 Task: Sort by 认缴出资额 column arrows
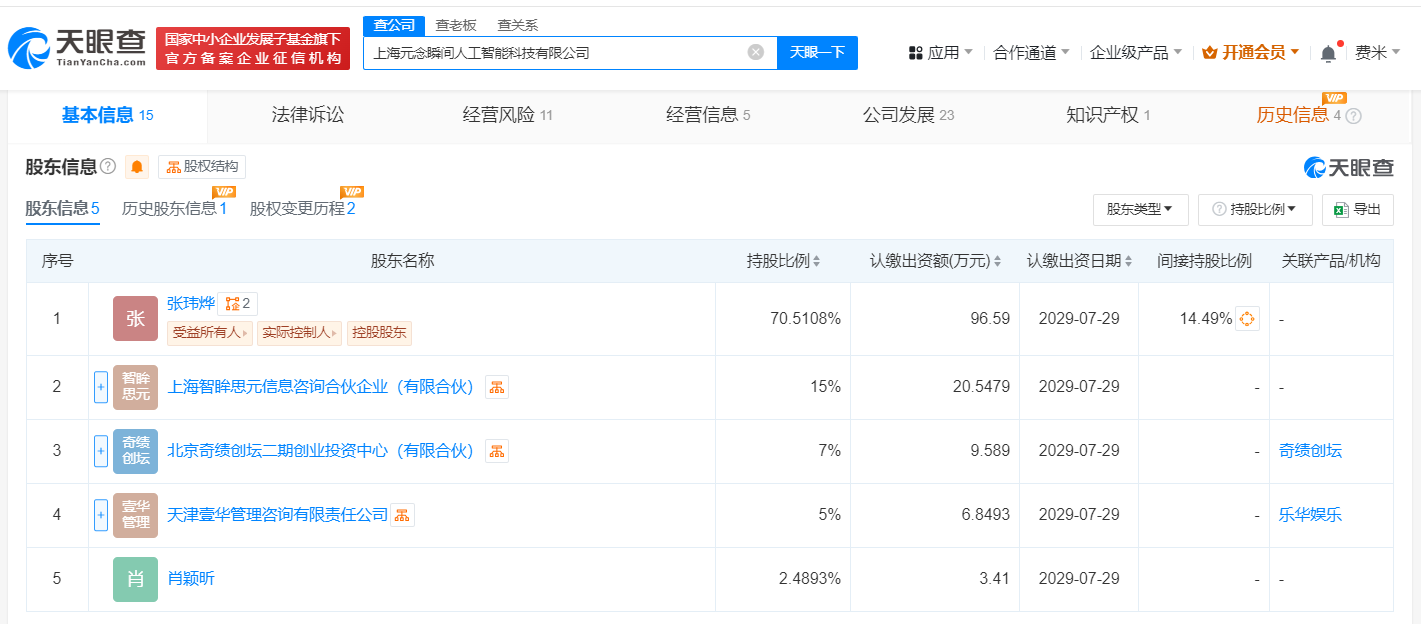coord(998,262)
